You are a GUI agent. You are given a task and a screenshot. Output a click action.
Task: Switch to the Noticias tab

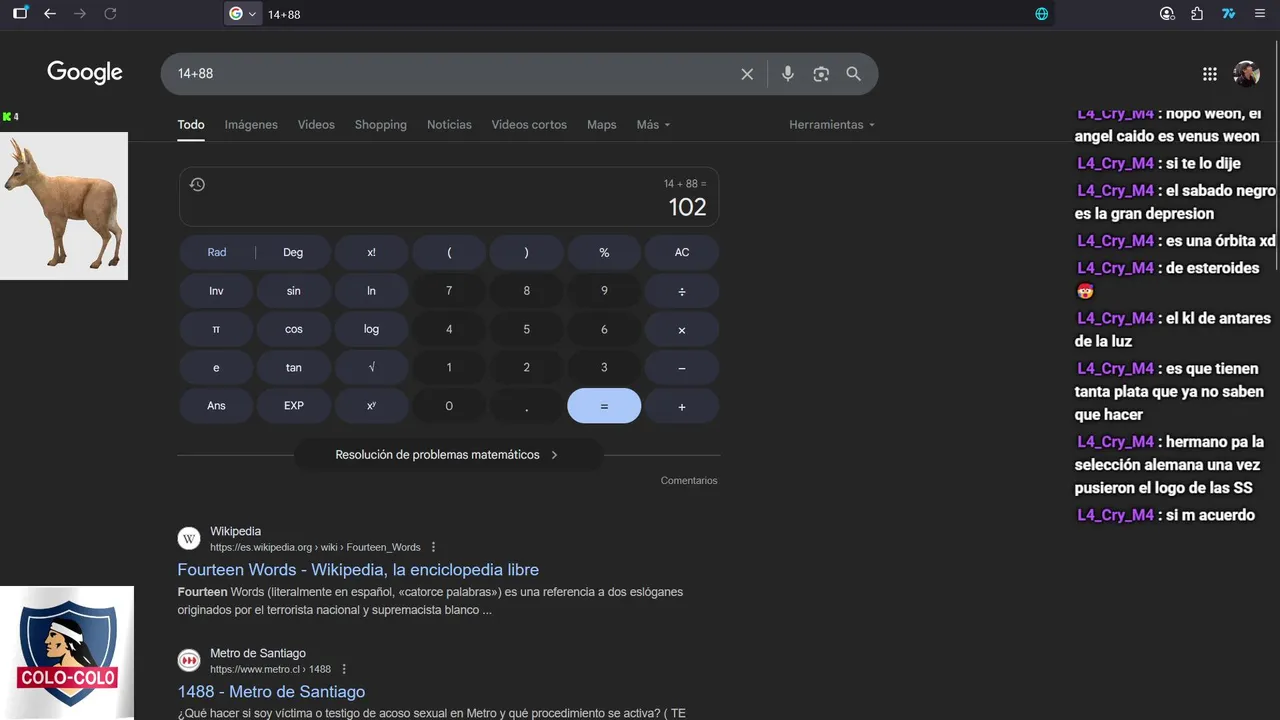click(x=449, y=125)
